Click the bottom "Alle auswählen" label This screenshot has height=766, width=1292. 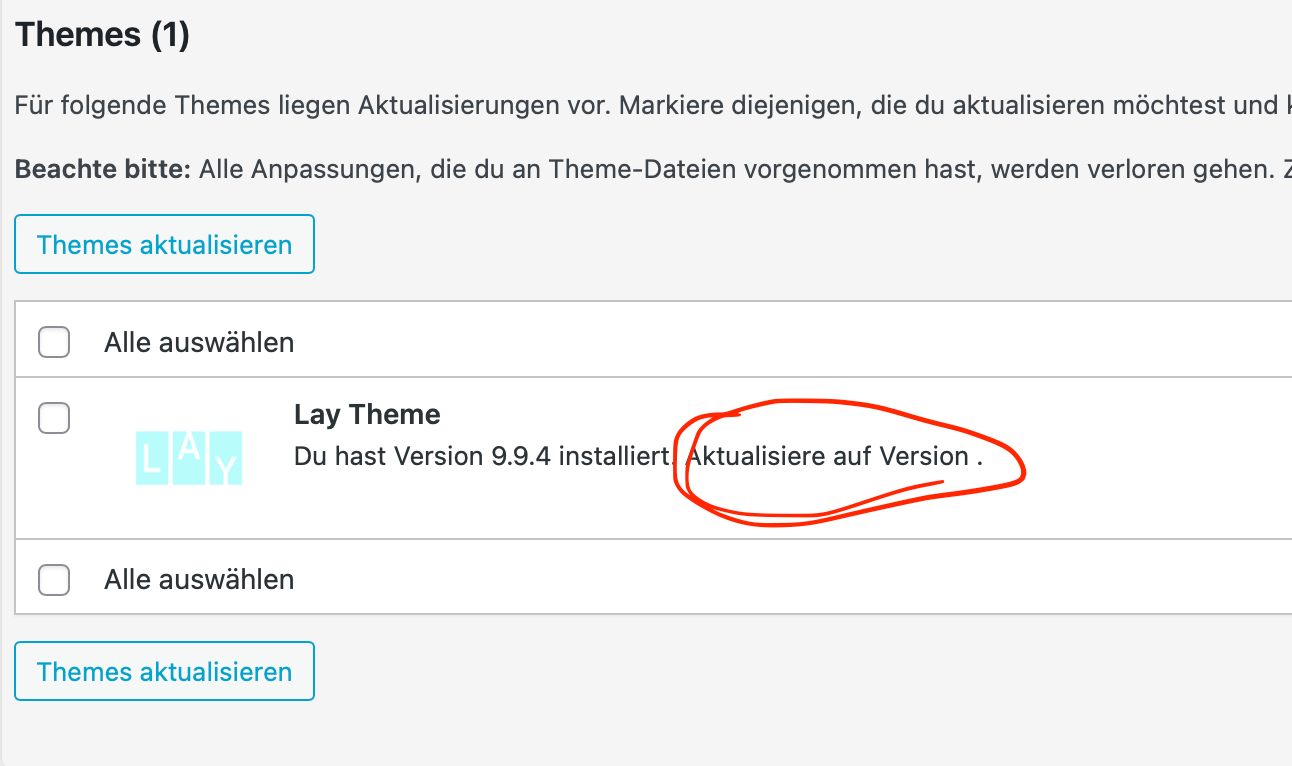coord(199,579)
